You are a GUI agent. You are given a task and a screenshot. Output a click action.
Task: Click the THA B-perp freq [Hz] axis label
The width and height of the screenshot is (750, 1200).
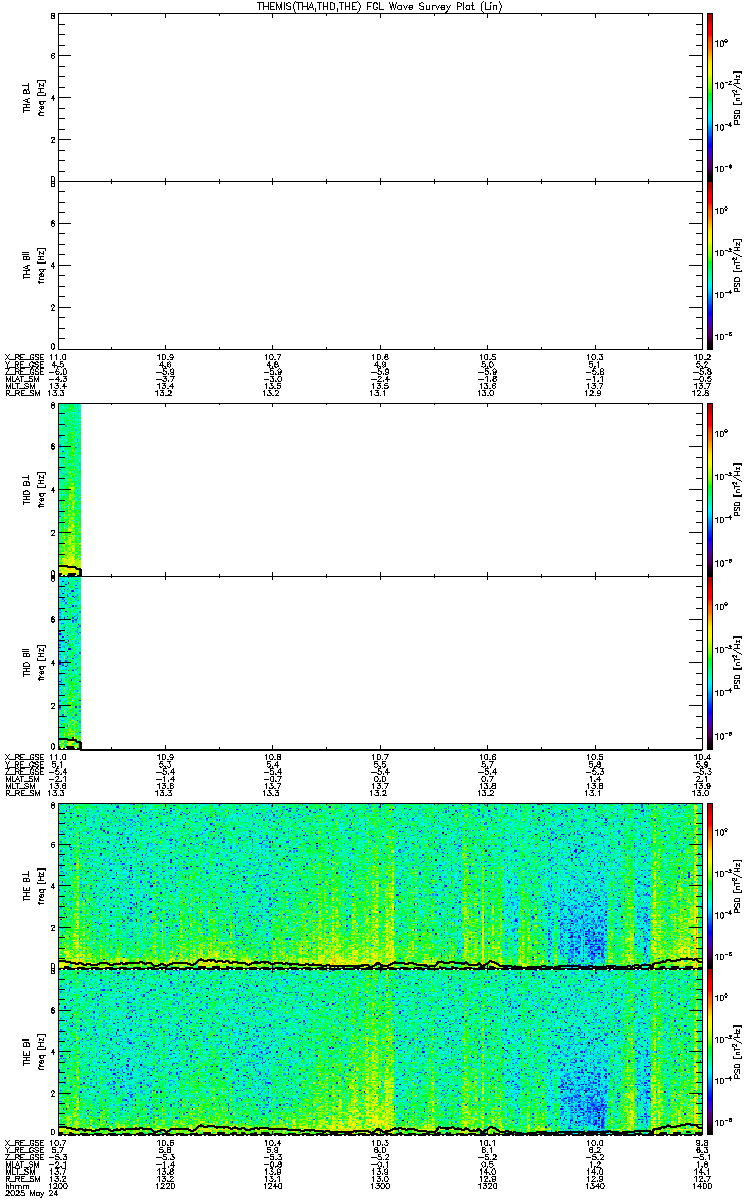point(40,97)
